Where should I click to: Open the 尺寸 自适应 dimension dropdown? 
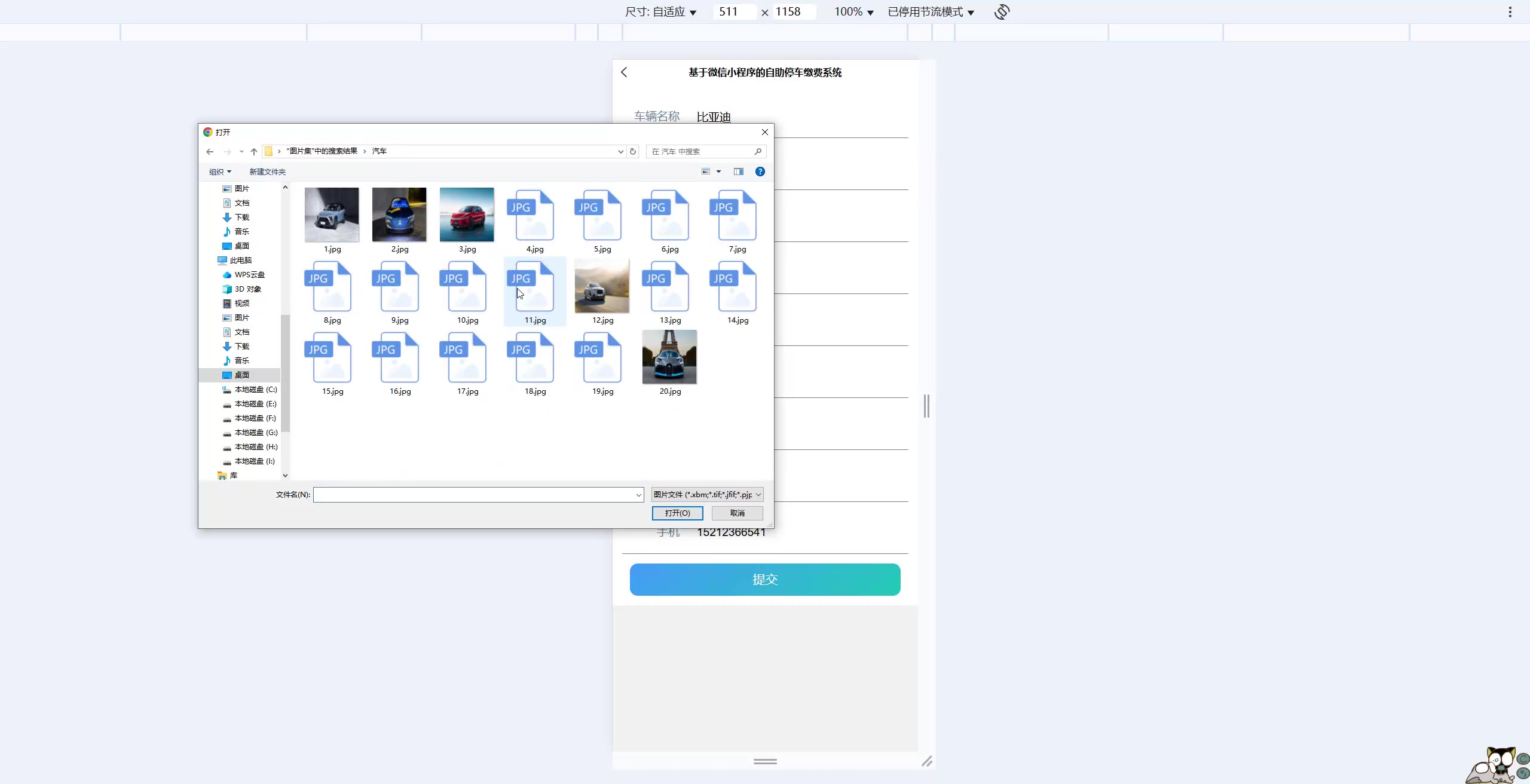point(660,12)
